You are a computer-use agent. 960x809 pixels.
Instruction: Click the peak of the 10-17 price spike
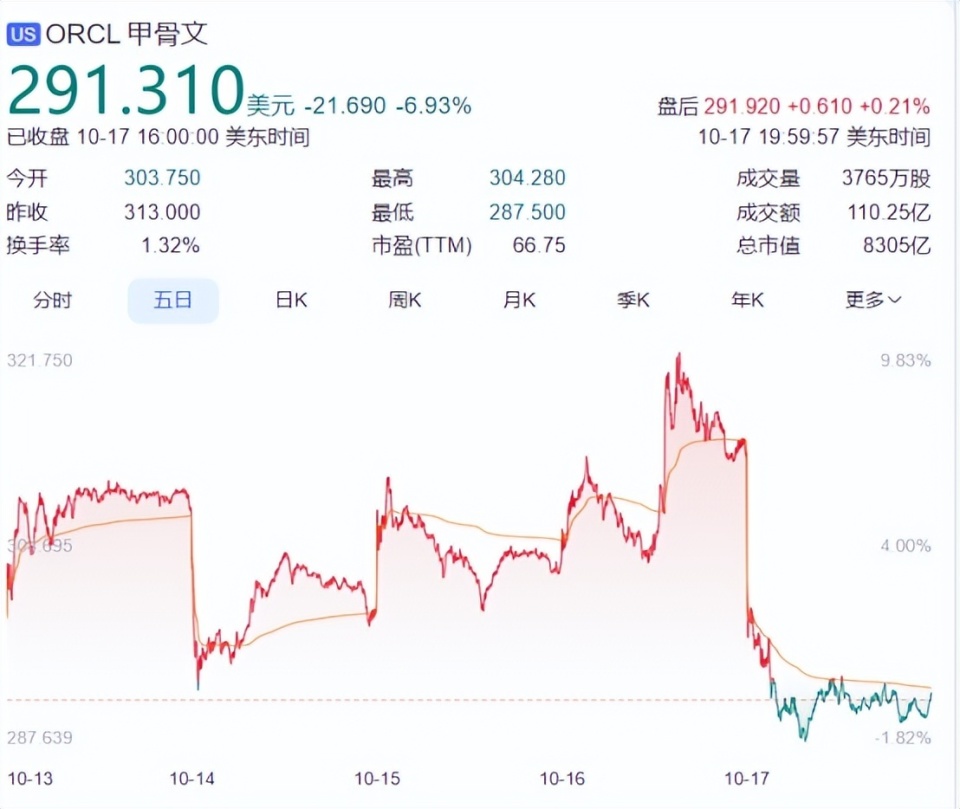pyautogui.click(x=681, y=355)
